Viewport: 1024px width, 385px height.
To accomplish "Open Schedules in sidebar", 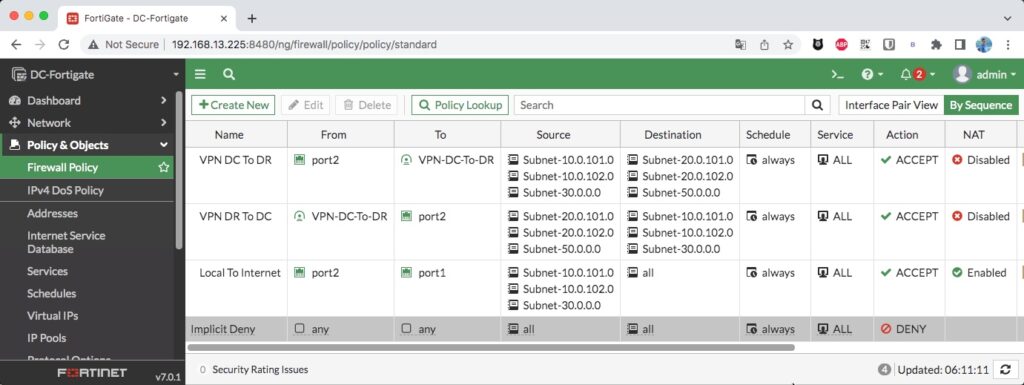I will point(52,293).
